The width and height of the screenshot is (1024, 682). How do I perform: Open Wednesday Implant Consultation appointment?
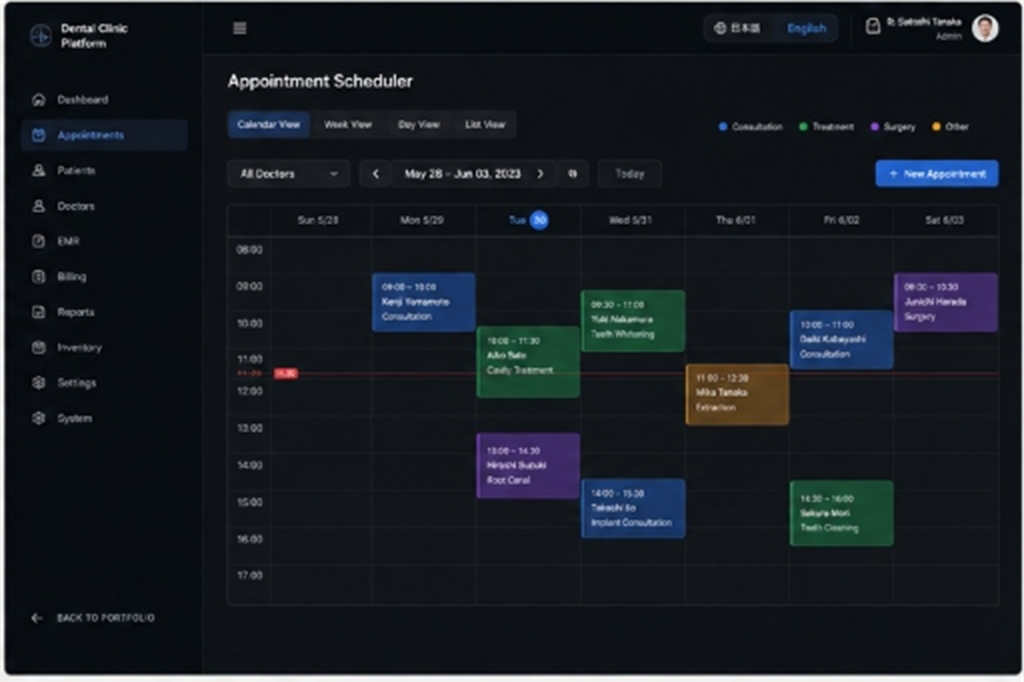(633, 508)
